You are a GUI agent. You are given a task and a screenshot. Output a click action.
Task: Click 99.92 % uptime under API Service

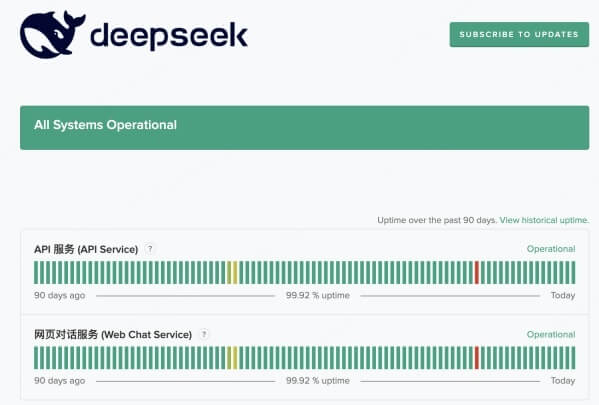[318, 295]
